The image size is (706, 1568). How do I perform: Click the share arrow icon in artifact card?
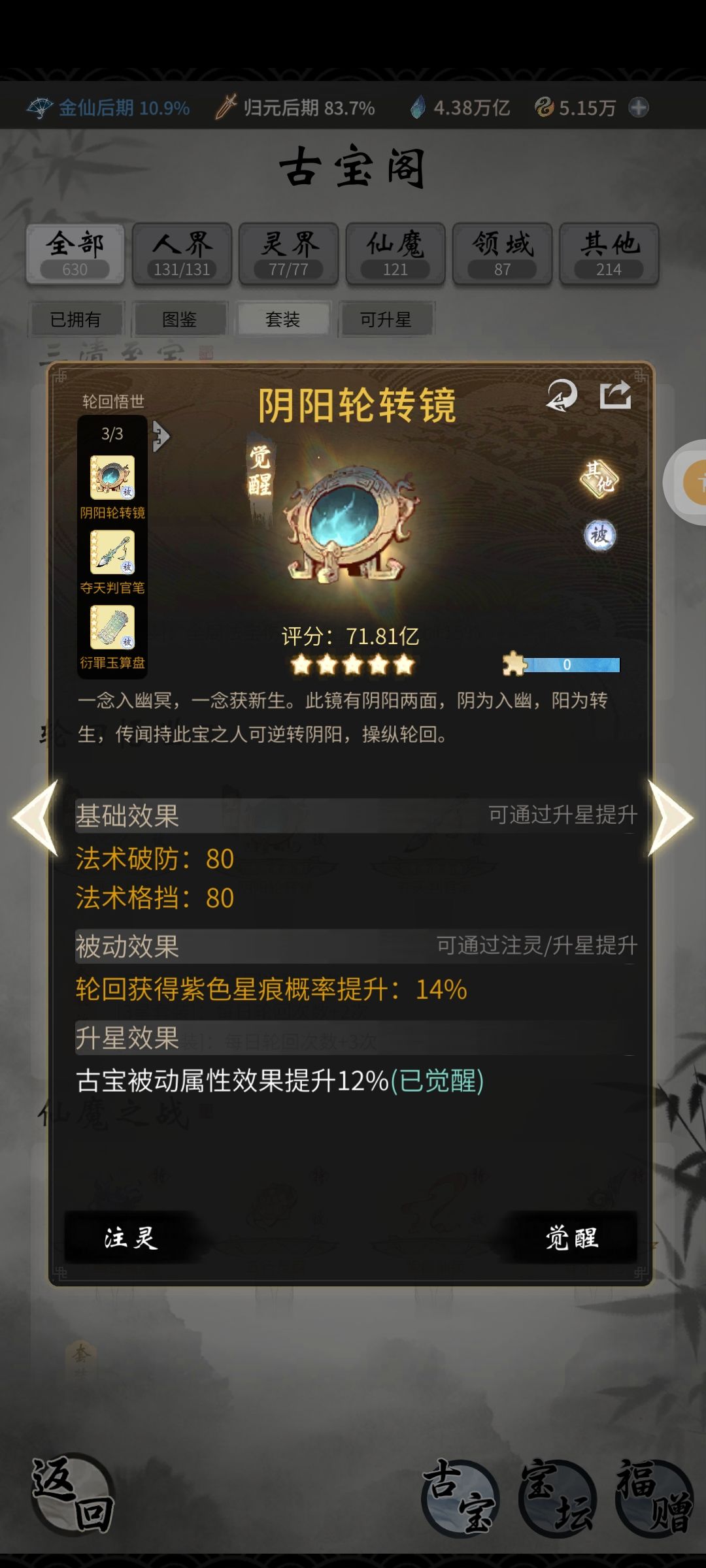[615, 395]
